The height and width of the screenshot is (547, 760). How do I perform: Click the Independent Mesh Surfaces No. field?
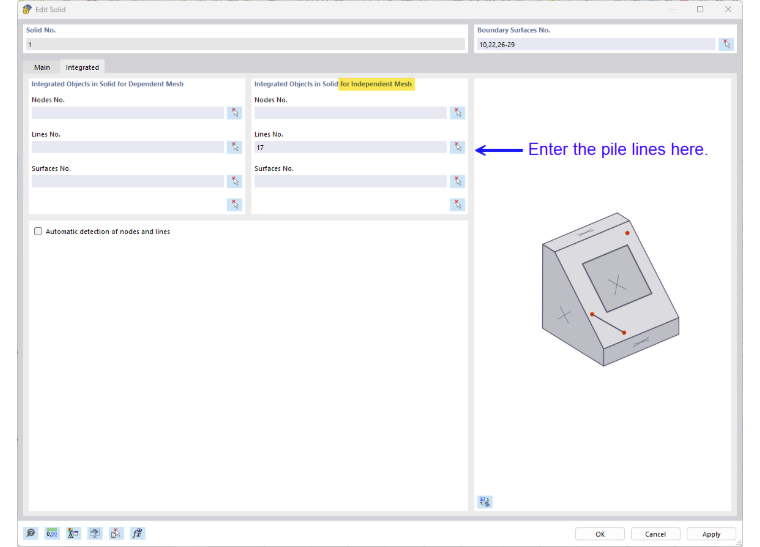[350, 181]
